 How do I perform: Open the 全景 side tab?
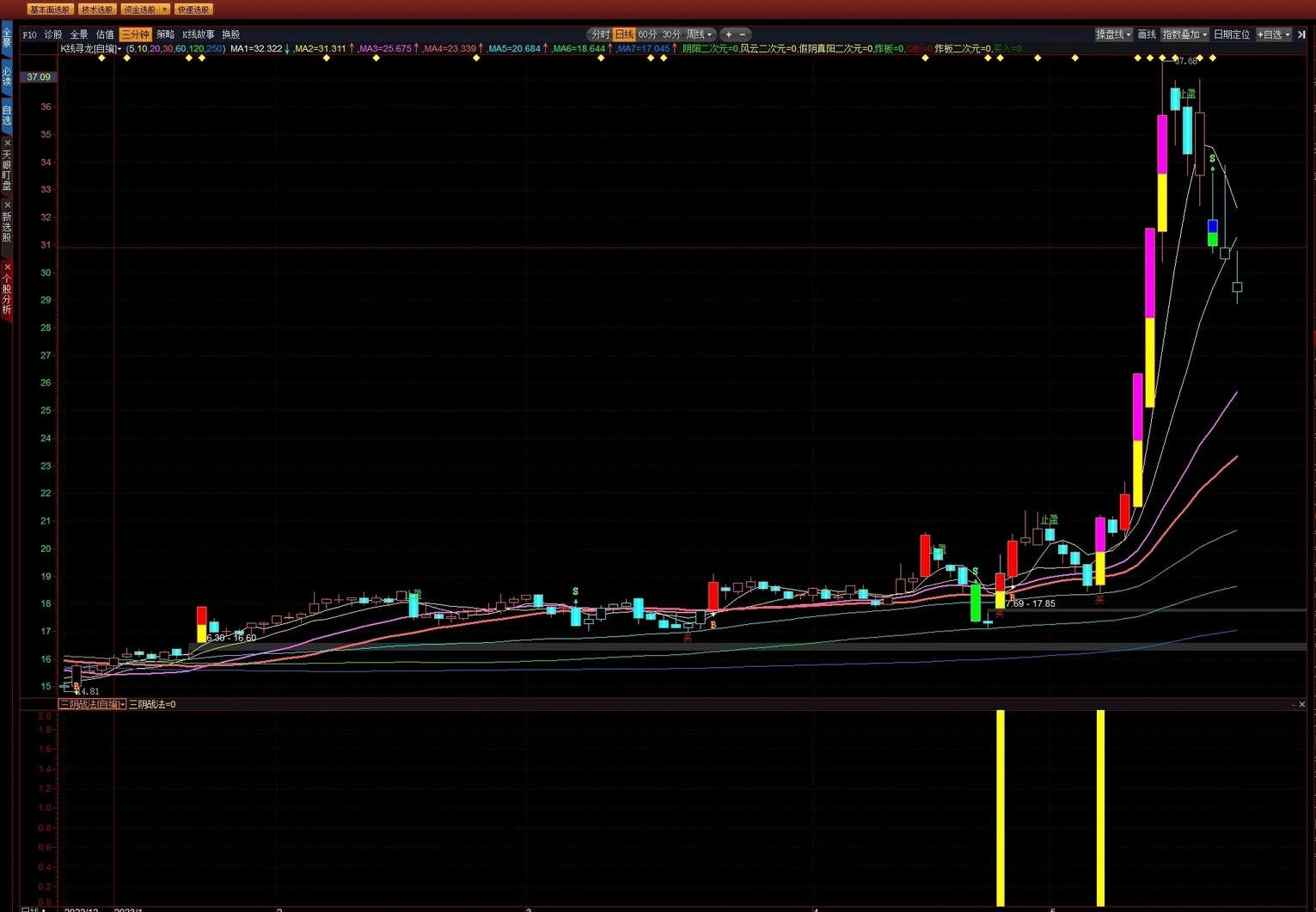(7, 39)
